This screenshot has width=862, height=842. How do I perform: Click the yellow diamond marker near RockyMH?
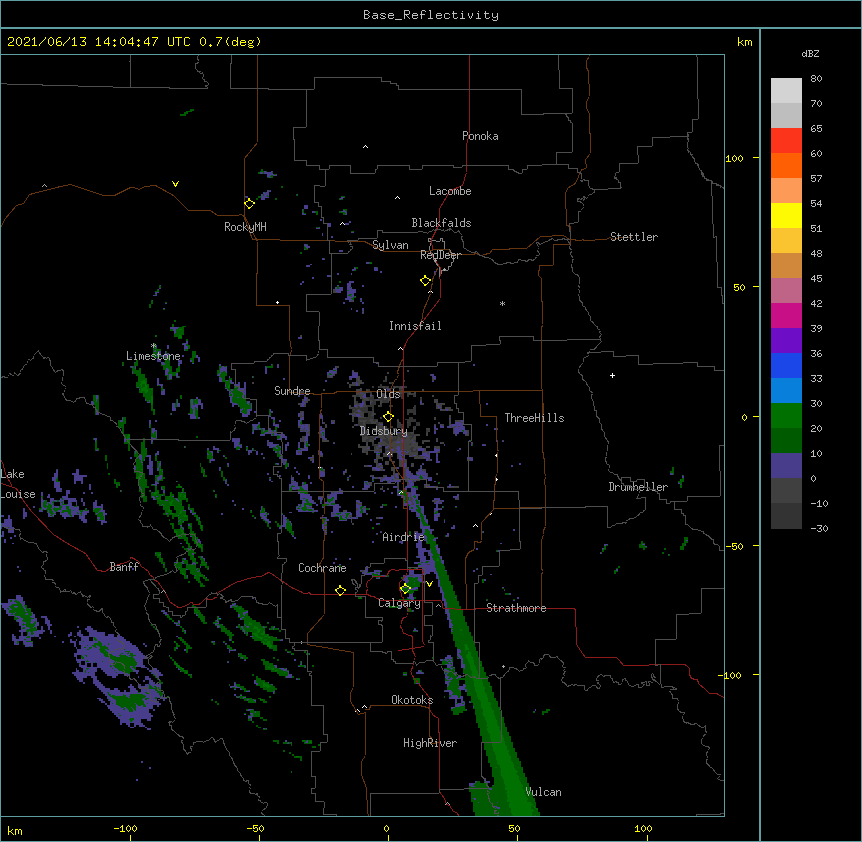pos(249,203)
